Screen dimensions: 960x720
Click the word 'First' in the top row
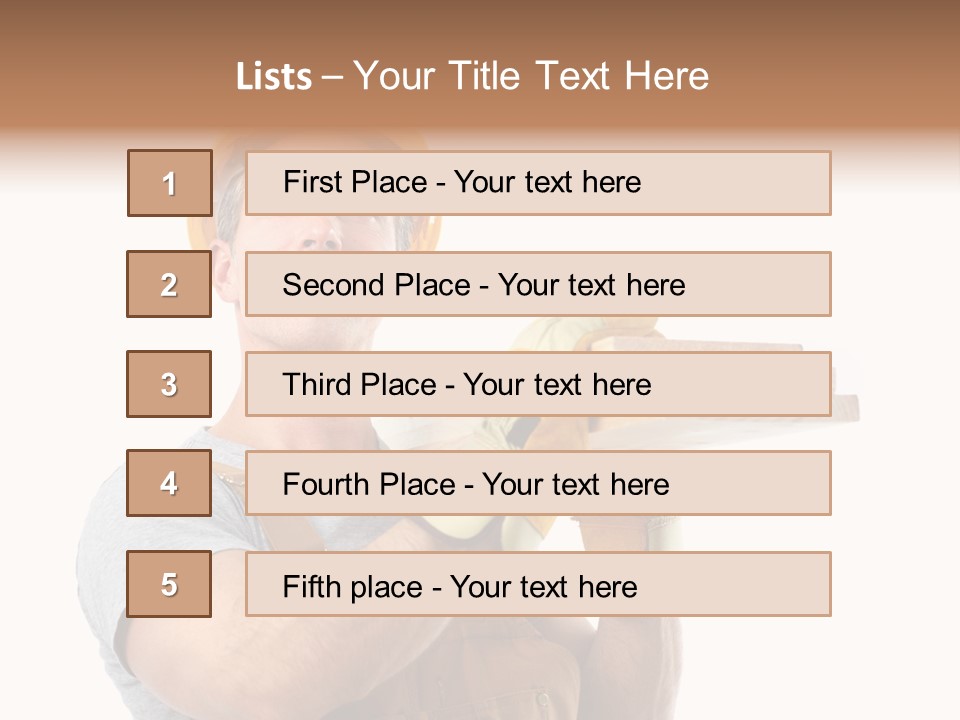click(311, 182)
